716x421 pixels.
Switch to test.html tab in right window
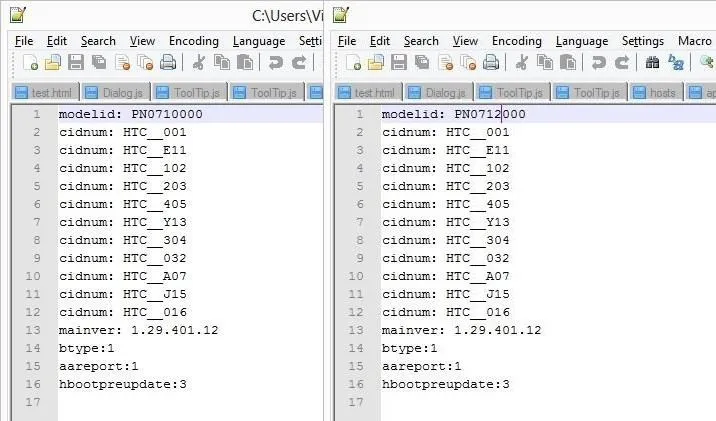pyautogui.click(x=368, y=93)
